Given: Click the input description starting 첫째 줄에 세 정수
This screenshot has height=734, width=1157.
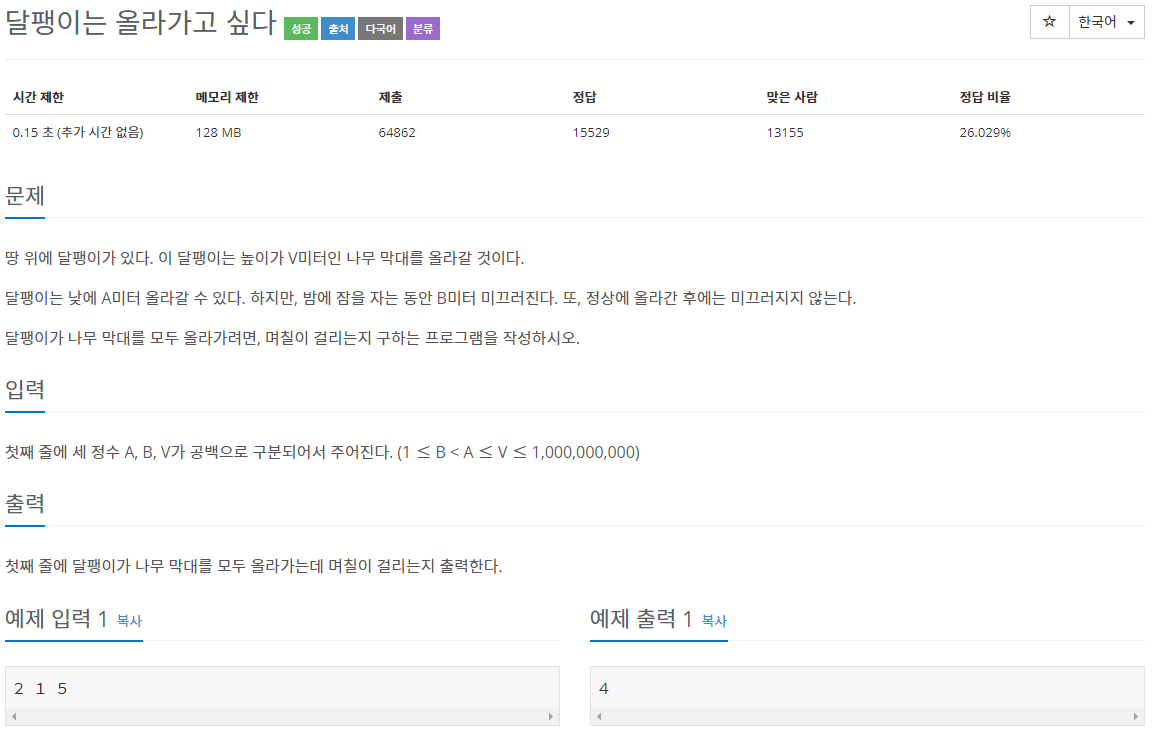Looking at the screenshot, I should pyautogui.click(x=322, y=452).
